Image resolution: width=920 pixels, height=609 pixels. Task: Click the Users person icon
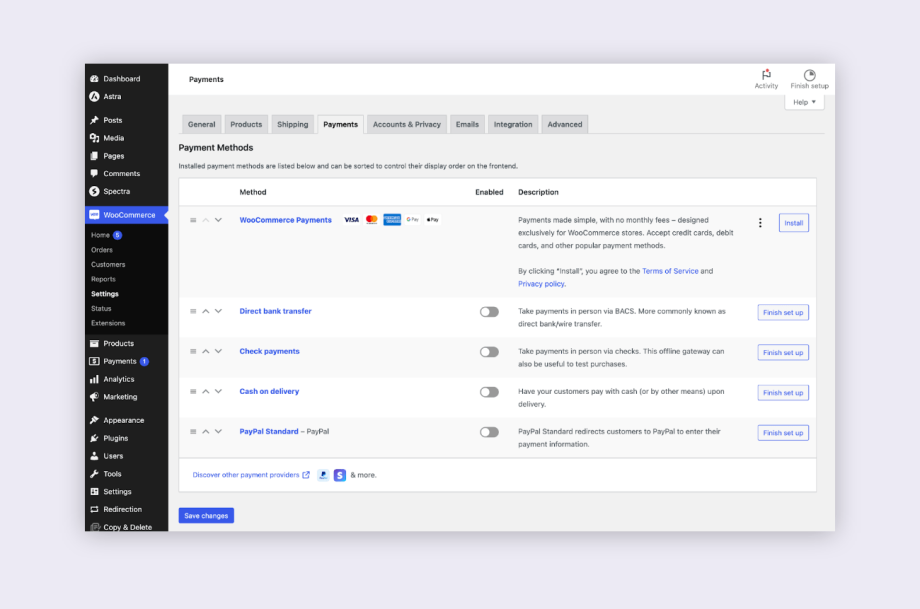click(94, 456)
